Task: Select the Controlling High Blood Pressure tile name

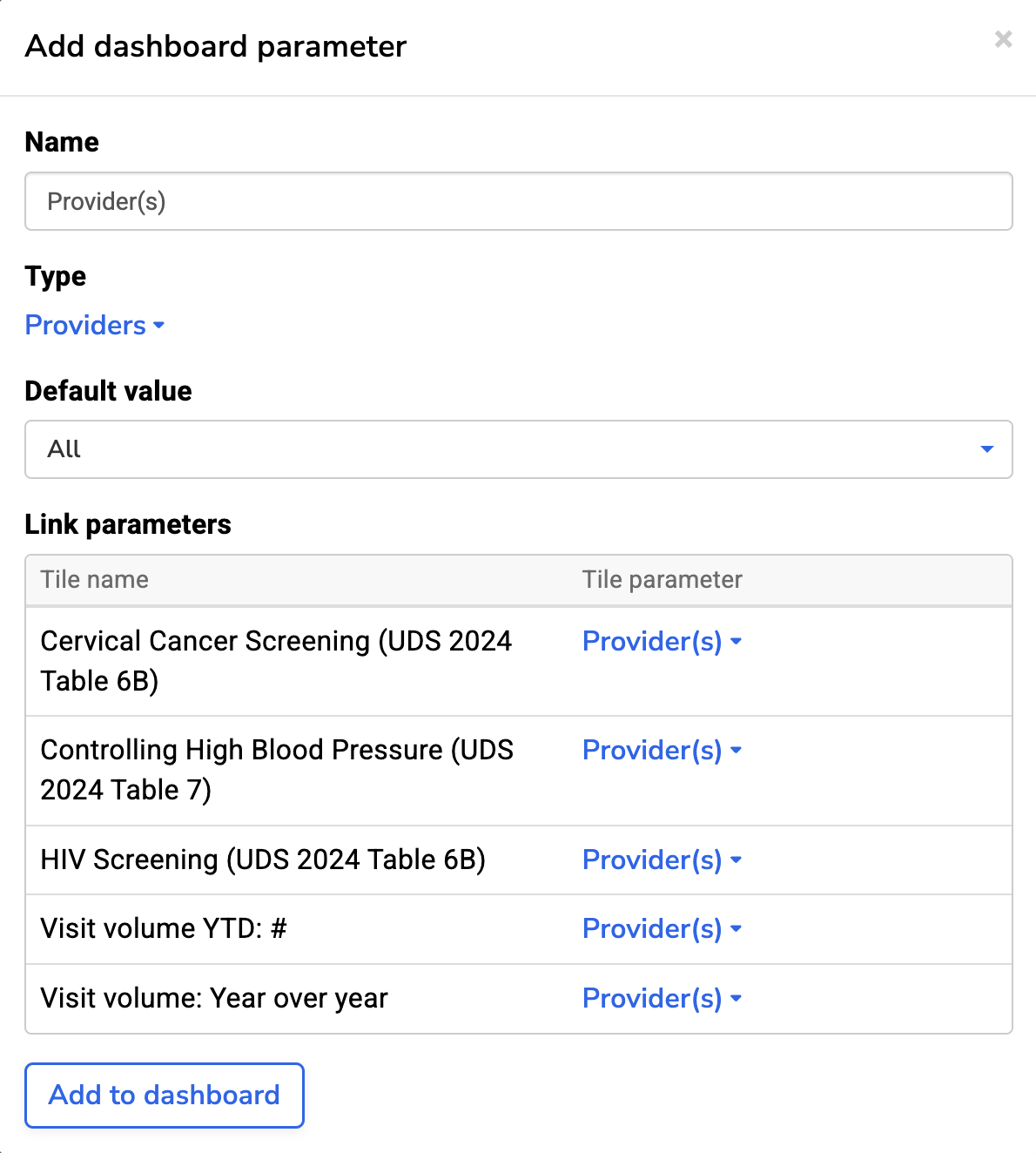Action: 277,770
